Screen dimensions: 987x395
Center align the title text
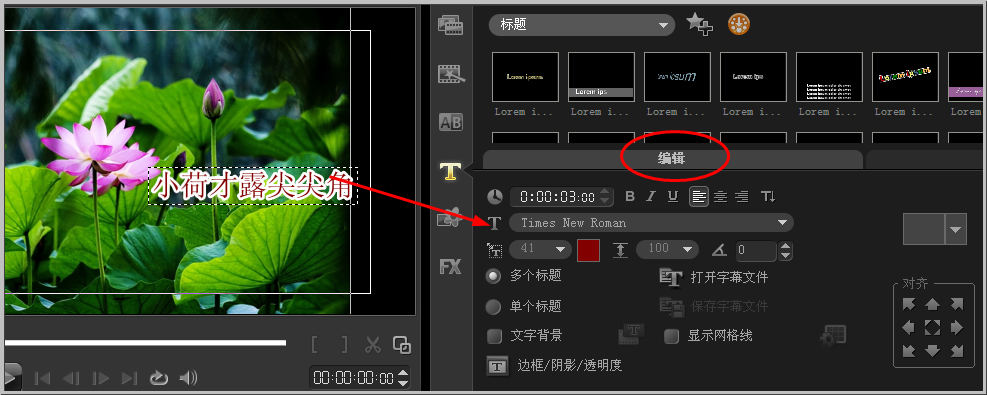tap(721, 197)
